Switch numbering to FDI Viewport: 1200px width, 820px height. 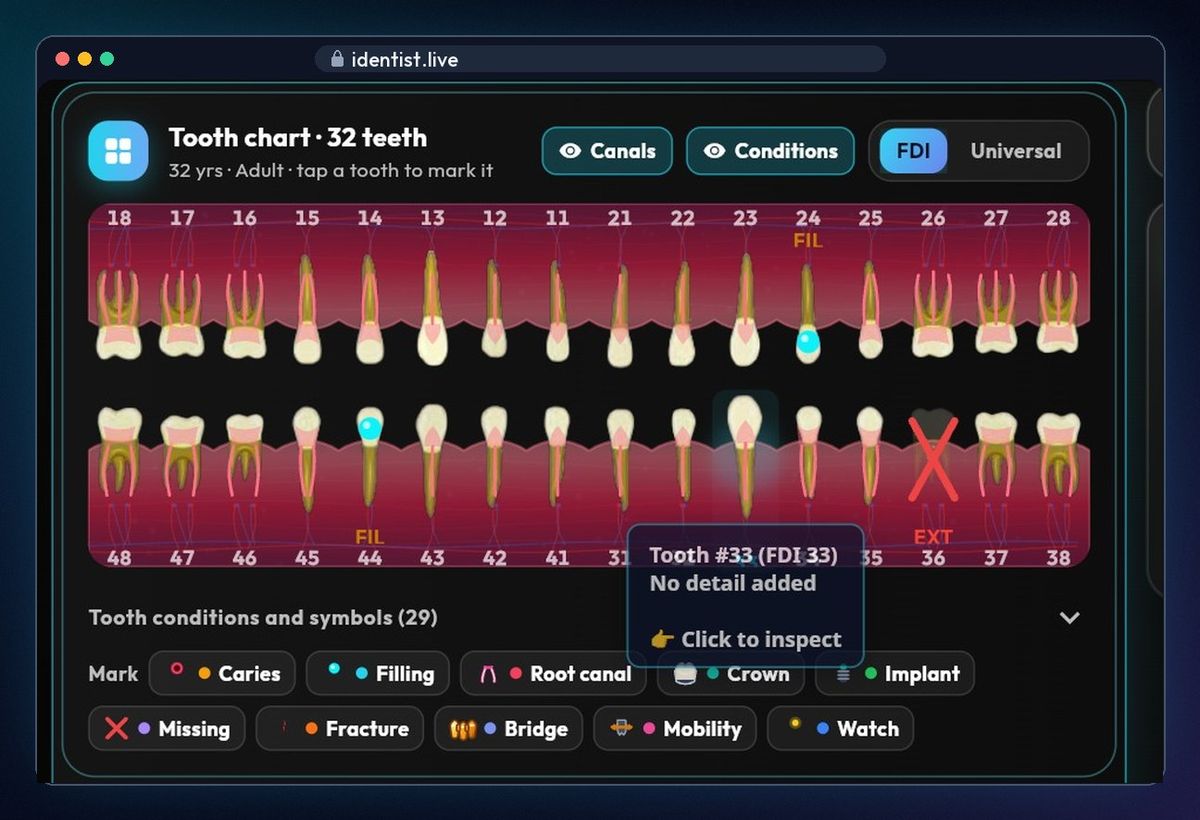913,151
